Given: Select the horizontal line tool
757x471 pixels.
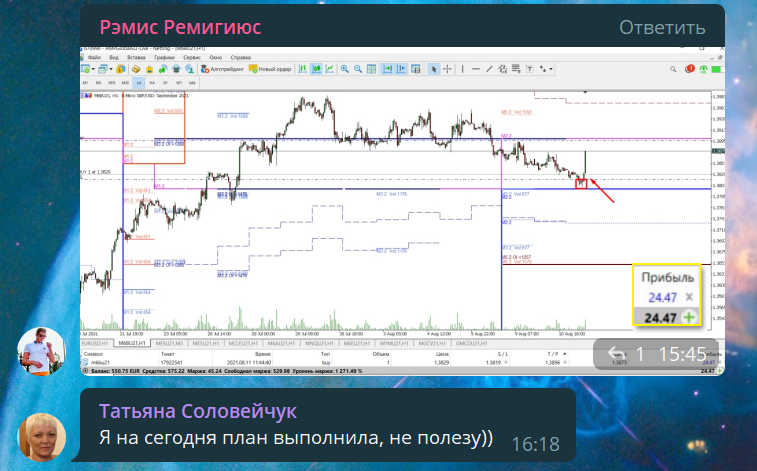Looking at the screenshot, I should click(x=476, y=69).
